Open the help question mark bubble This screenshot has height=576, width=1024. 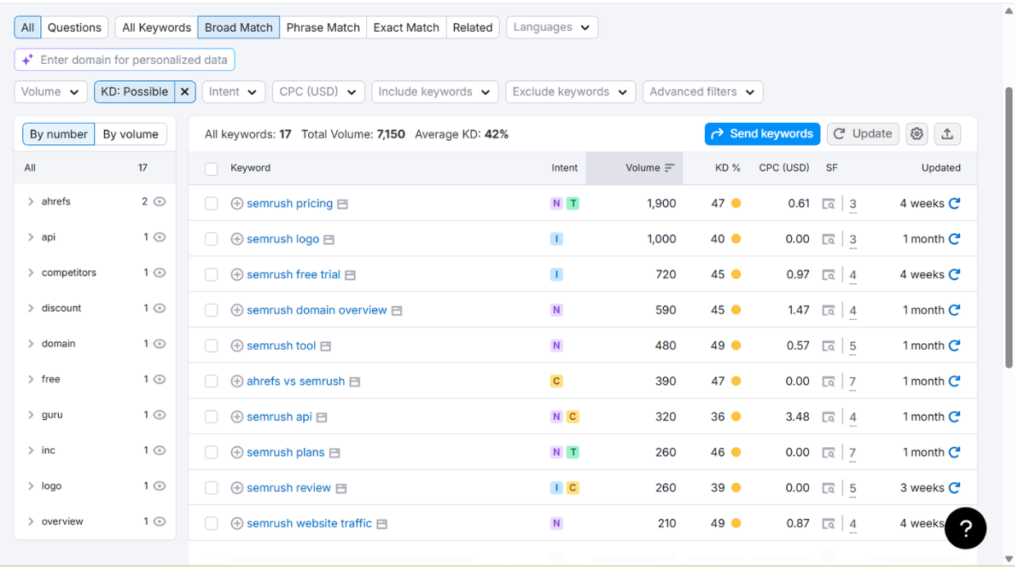965,529
